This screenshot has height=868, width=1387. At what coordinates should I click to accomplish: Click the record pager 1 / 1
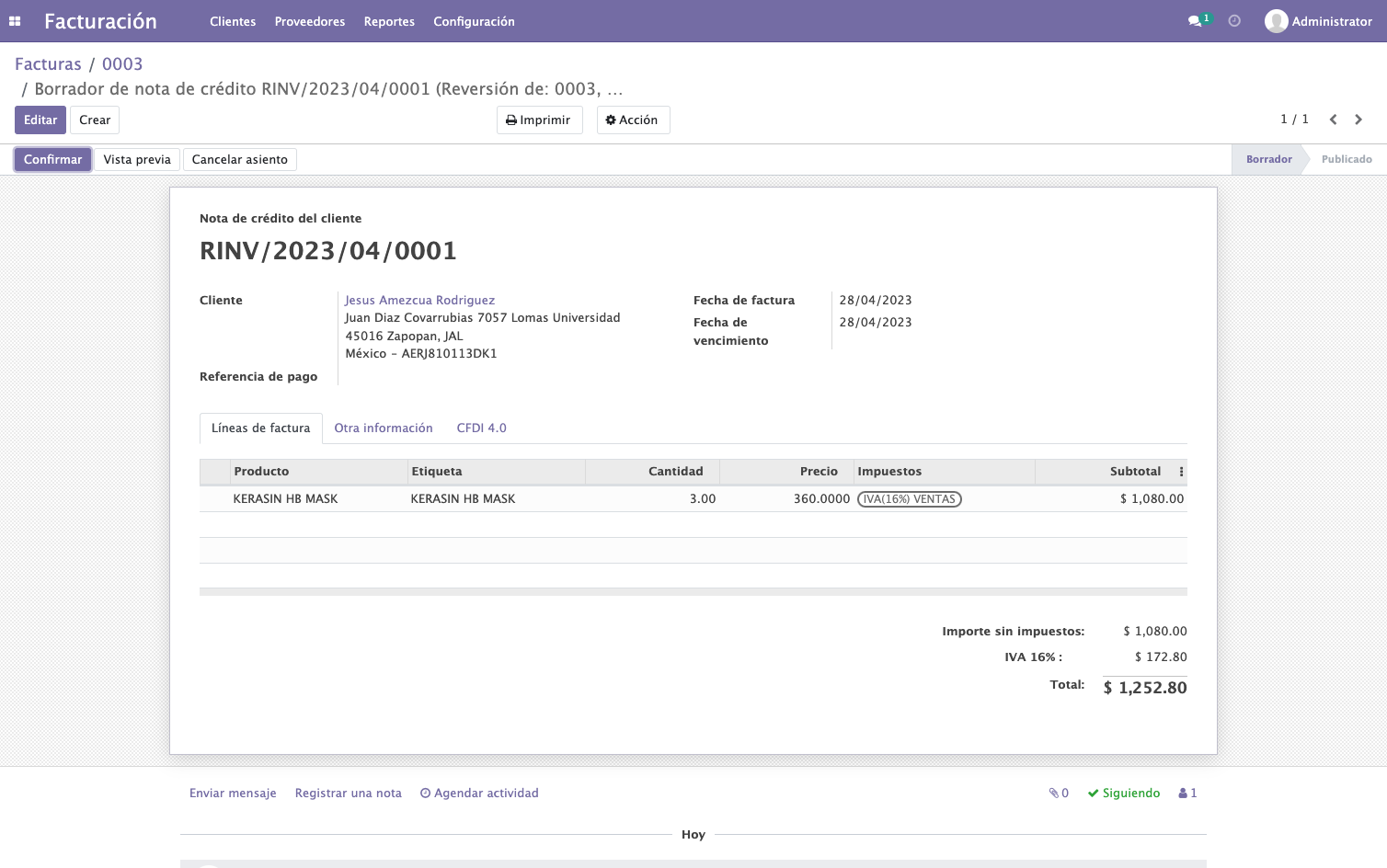(1294, 120)
